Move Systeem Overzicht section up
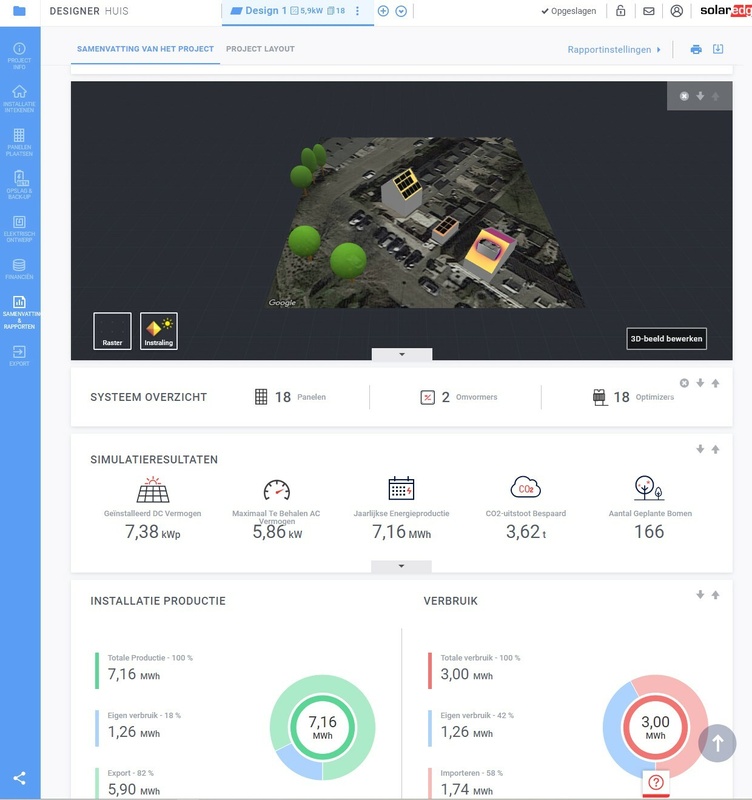This screenshot has width=752, height=800. point(715,383)
